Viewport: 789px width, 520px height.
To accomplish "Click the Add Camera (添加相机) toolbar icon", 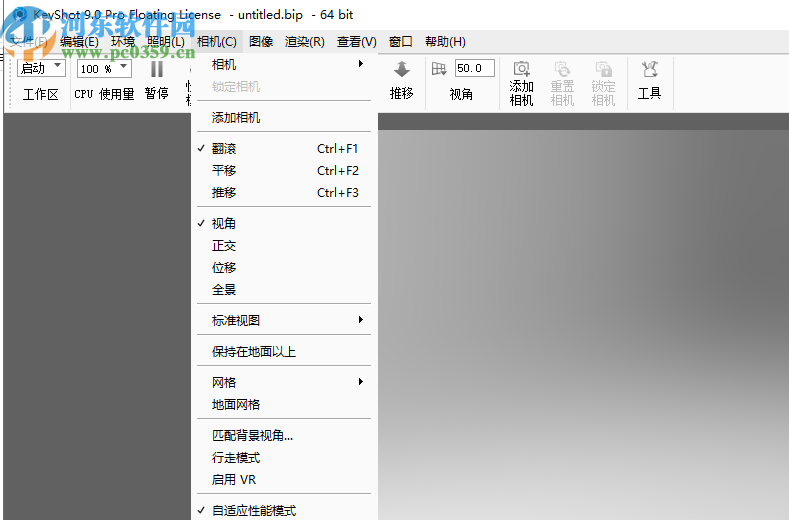I will [x=521, y=69].
